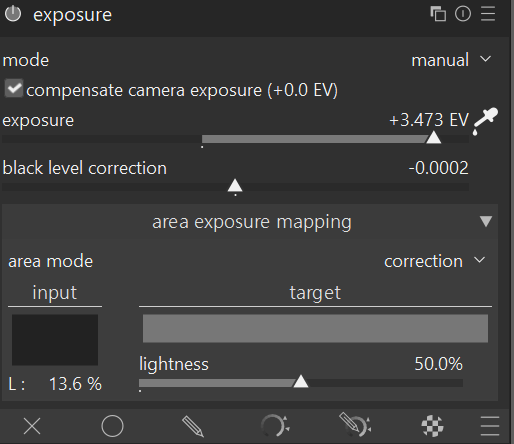The width and height of the screenshot is (514, 444).
Task: Open the blending options menu icon
Action: click(x=490, y=426)
